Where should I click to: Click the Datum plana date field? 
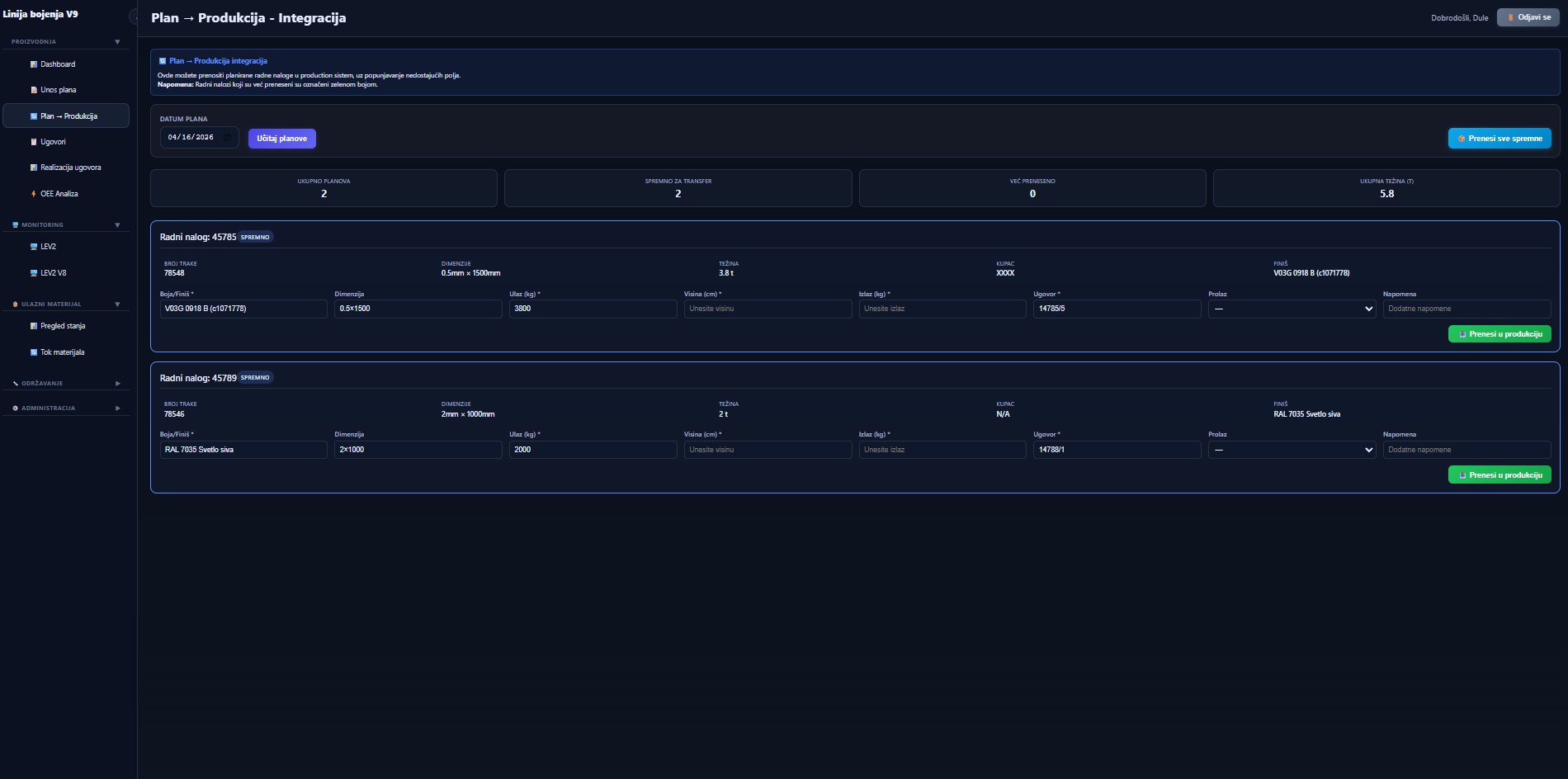[x=199, y=138]
